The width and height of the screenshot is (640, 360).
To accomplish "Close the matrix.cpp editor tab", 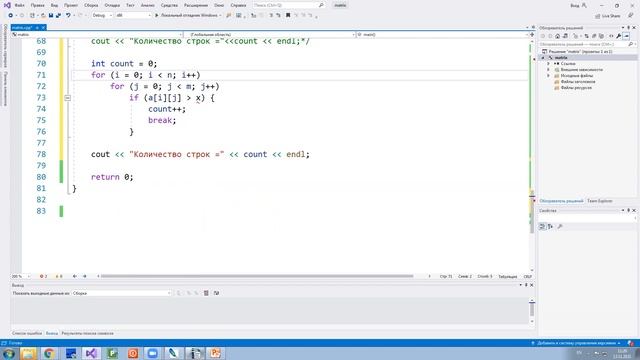I will (x=43, y=28).
